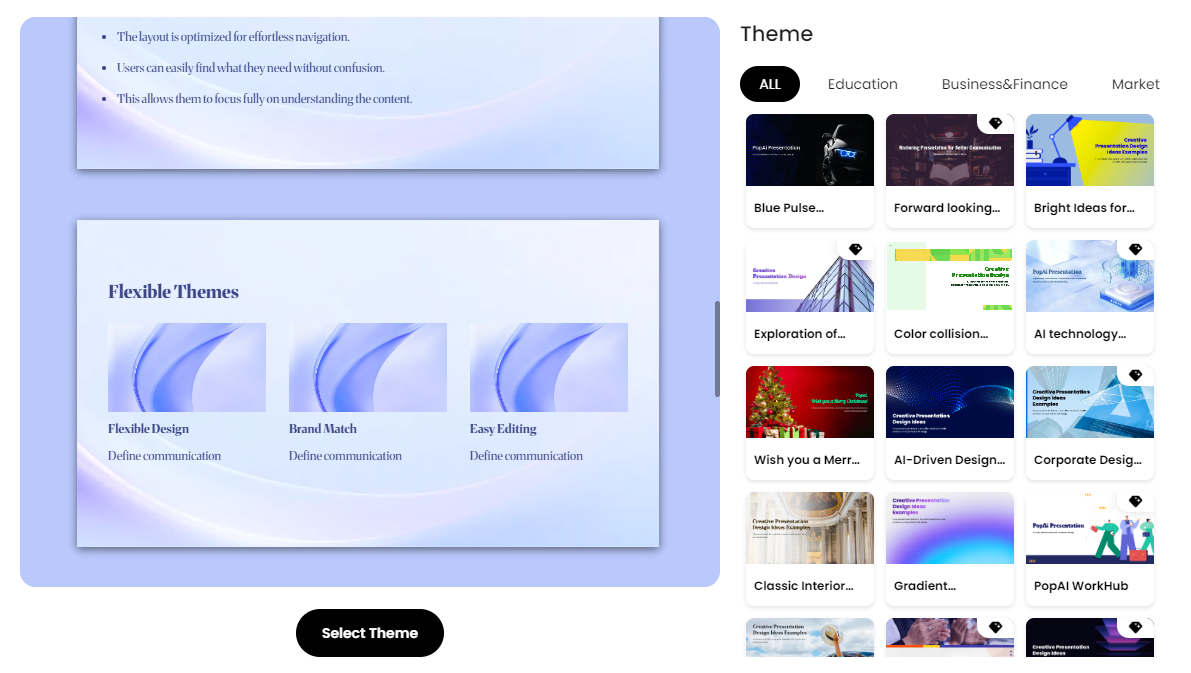Click the Color collision theme name label
The image size is (1191, 673).
941,333
